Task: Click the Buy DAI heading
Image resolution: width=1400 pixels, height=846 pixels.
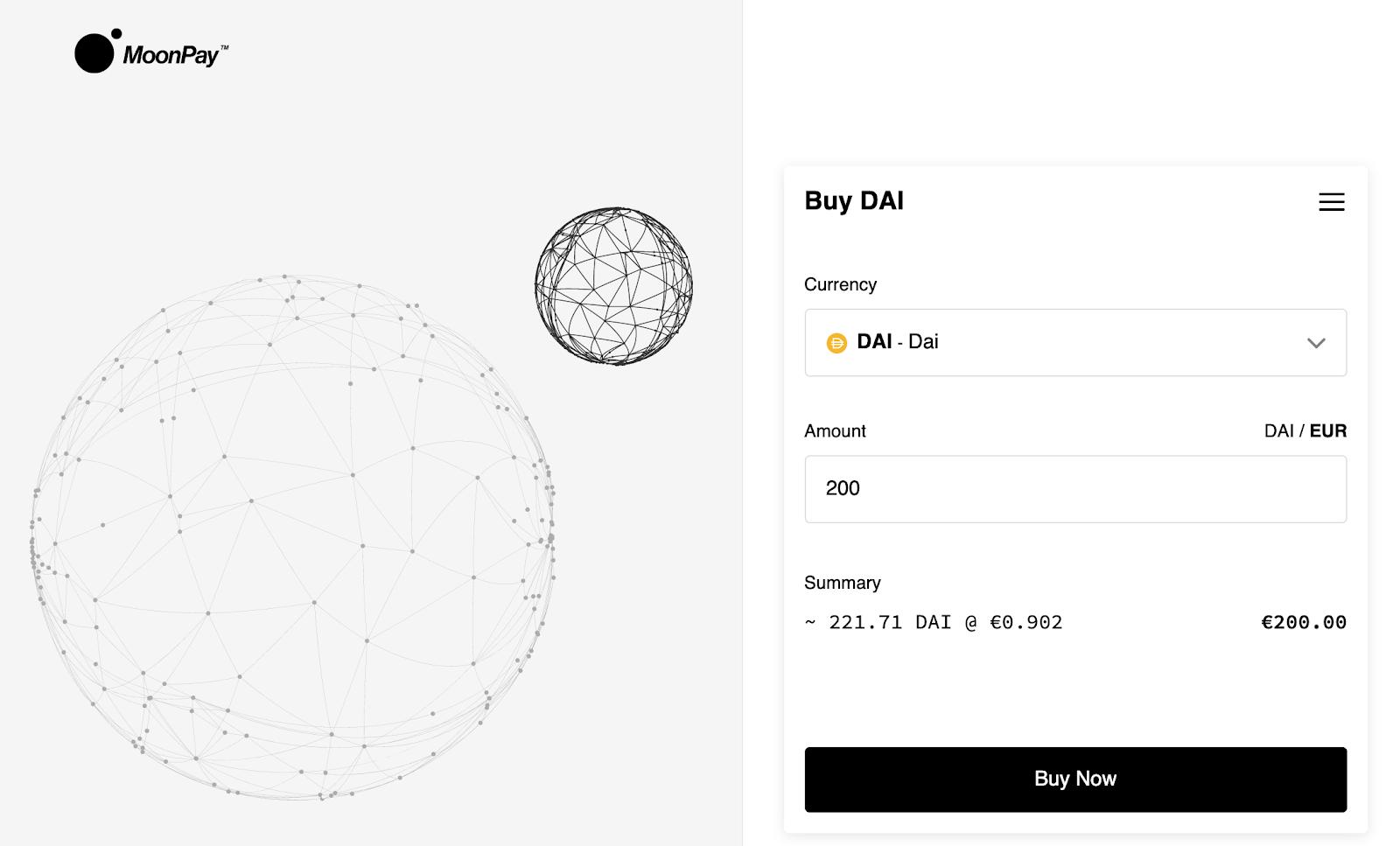Action: point(854,201)
